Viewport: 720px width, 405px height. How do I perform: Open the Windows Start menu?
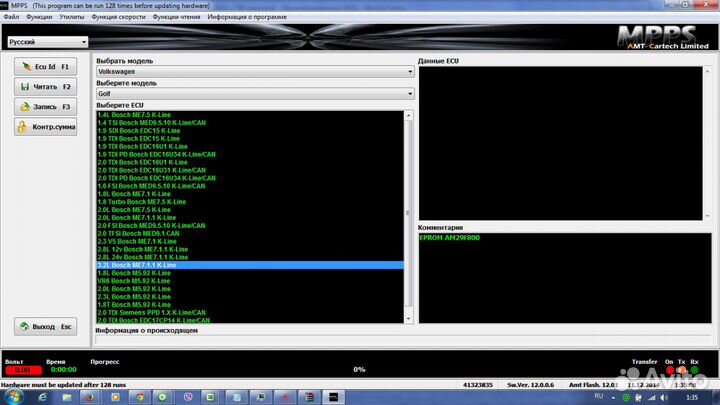14,397
